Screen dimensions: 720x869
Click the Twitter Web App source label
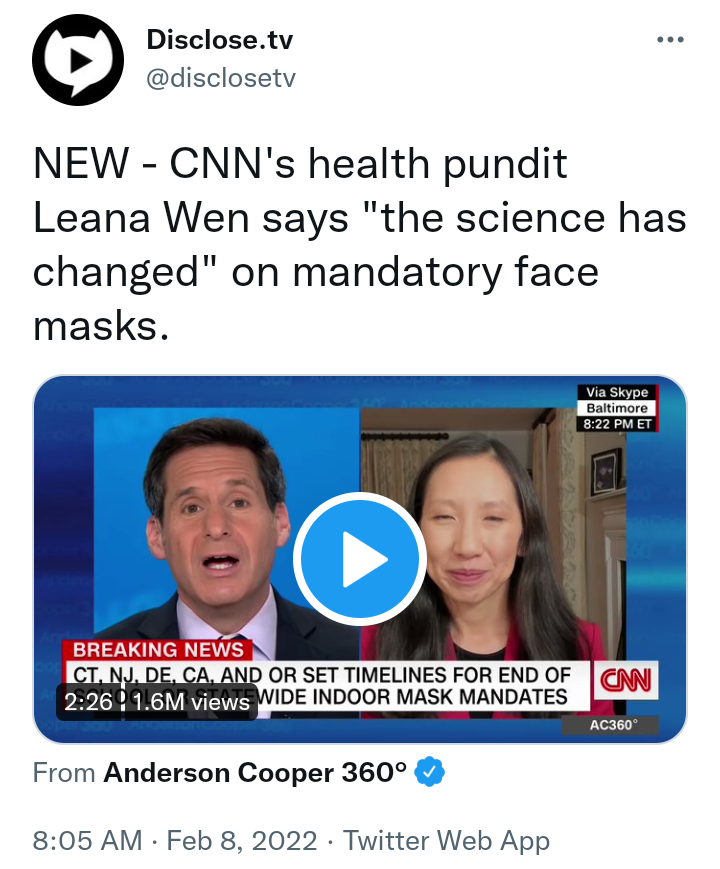446,840
